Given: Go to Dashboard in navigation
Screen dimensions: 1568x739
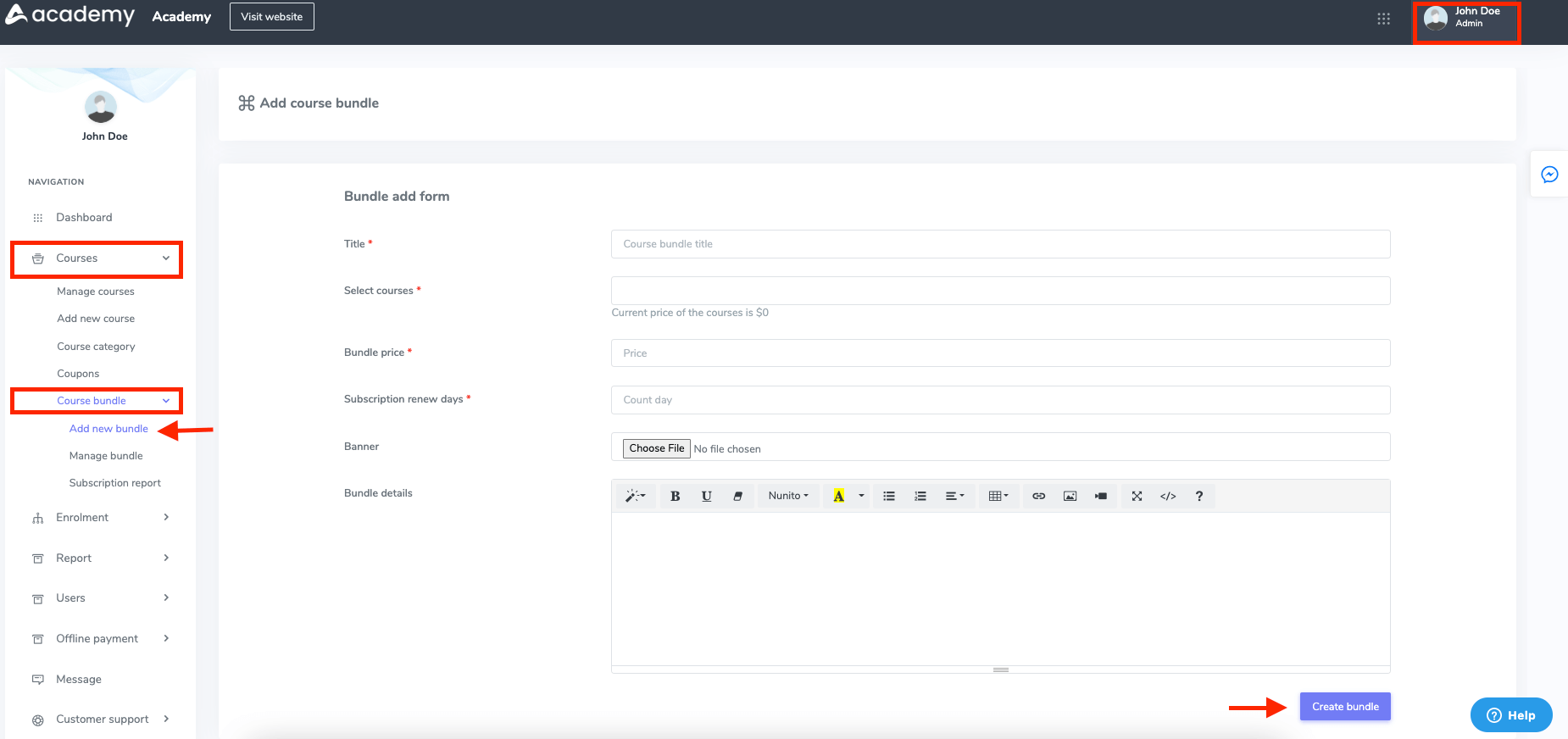Looking at the screenshot, I should [x=84, y=218].
